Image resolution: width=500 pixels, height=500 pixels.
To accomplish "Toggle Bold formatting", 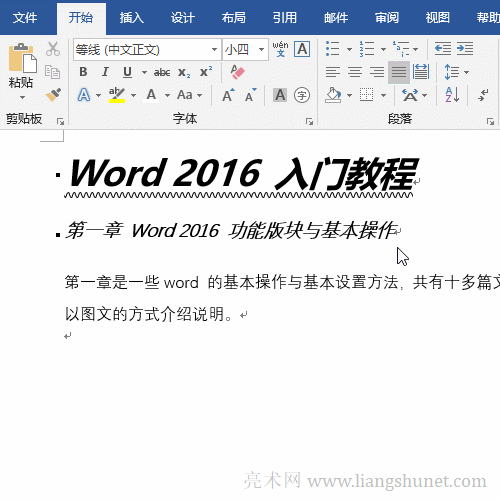I will pyautogui.click(x=83, y=72).
